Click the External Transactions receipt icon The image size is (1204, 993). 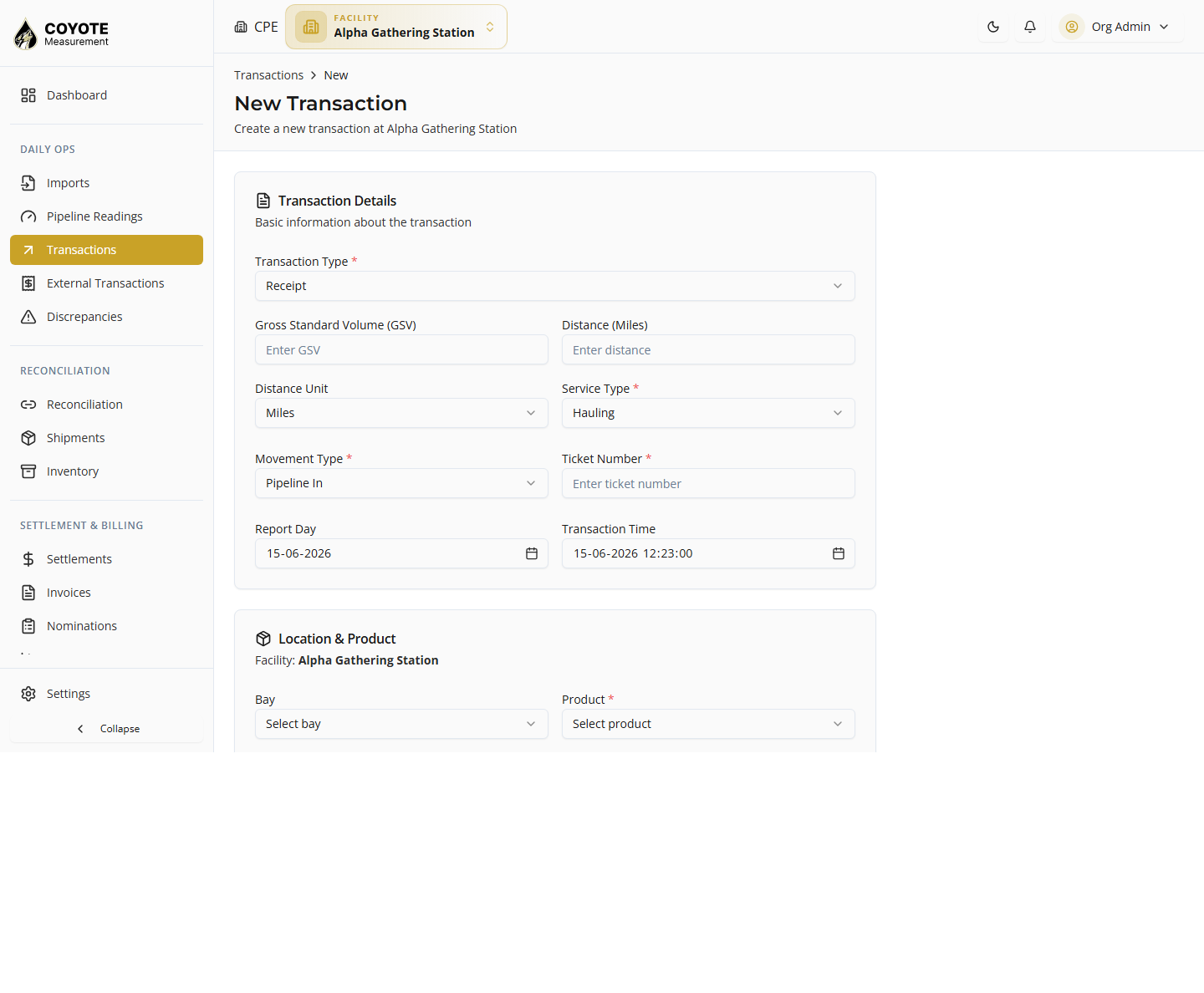28,283
